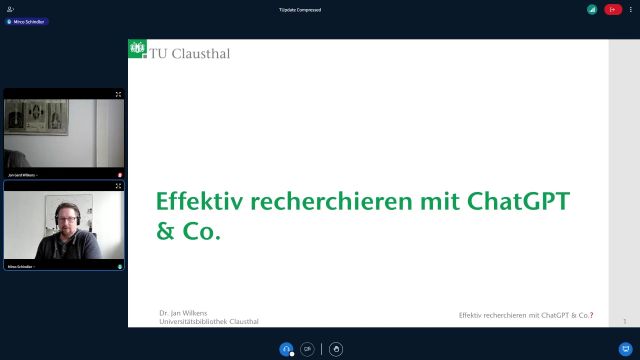Click the slide footer 'Effektiv recherchieren mit ChatGPT & Co.?'
Screen dimensions: 640x360
coord(526,315)
